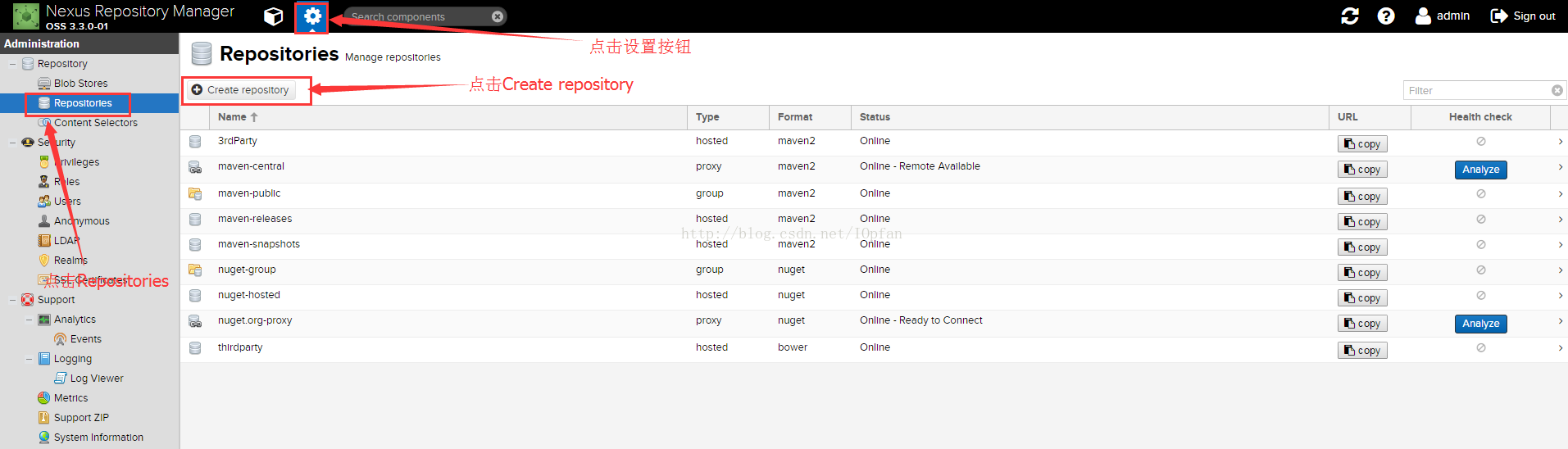Open Users under Security
Viewport: 1568px width, 449px height.
(67, 202)
